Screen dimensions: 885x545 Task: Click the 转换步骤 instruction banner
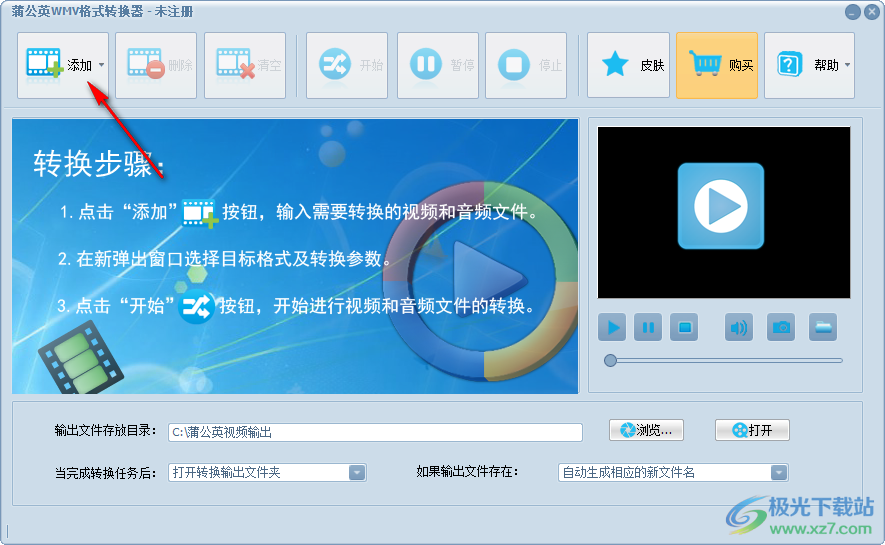pos(295,256)
